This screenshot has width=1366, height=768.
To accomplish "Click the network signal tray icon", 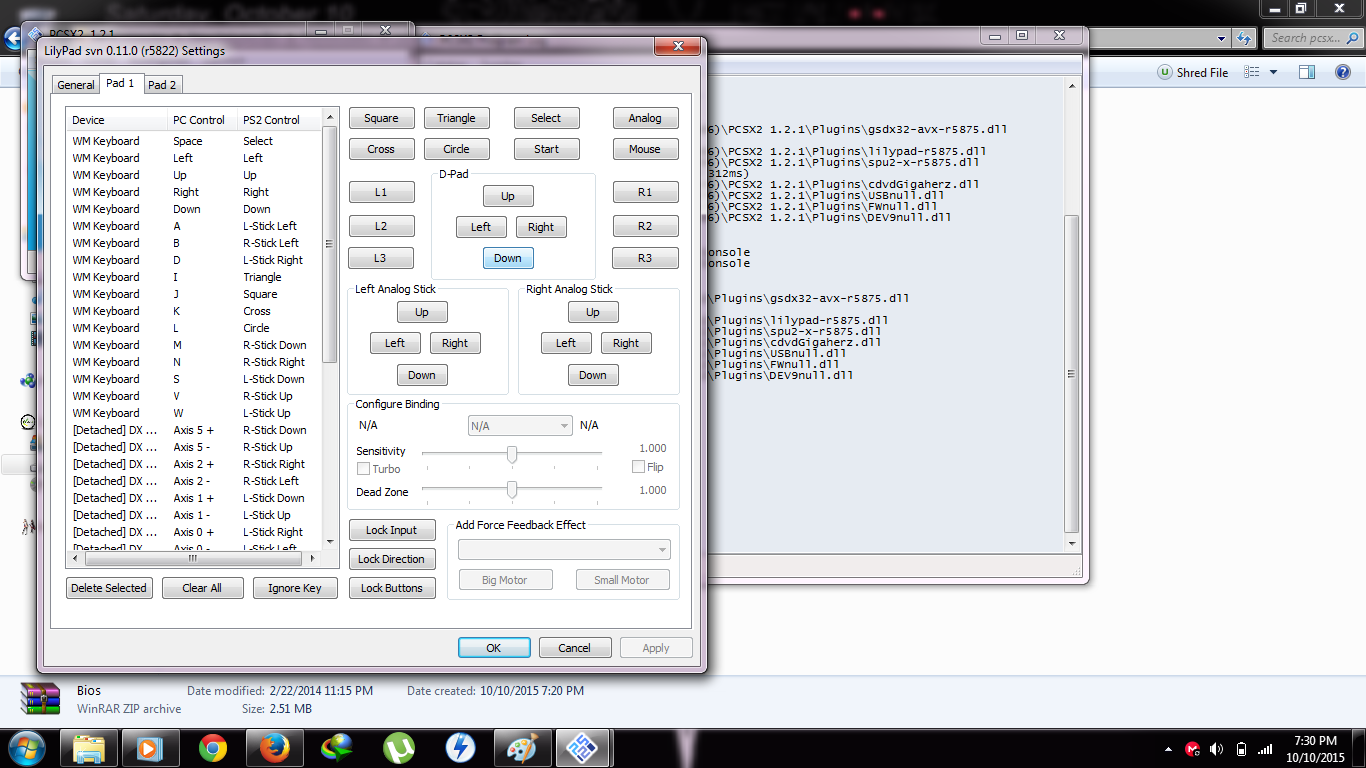I will coord(1266,749).
